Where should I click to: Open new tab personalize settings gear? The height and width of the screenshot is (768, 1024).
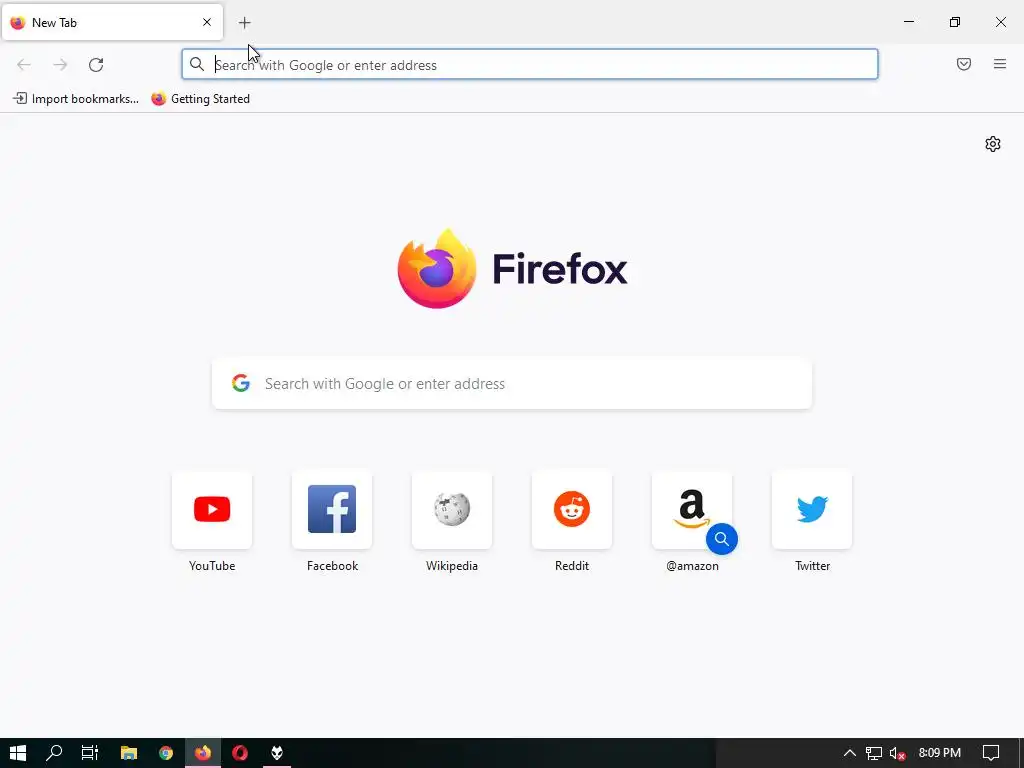pyautogui.click(x=993, y=144)
